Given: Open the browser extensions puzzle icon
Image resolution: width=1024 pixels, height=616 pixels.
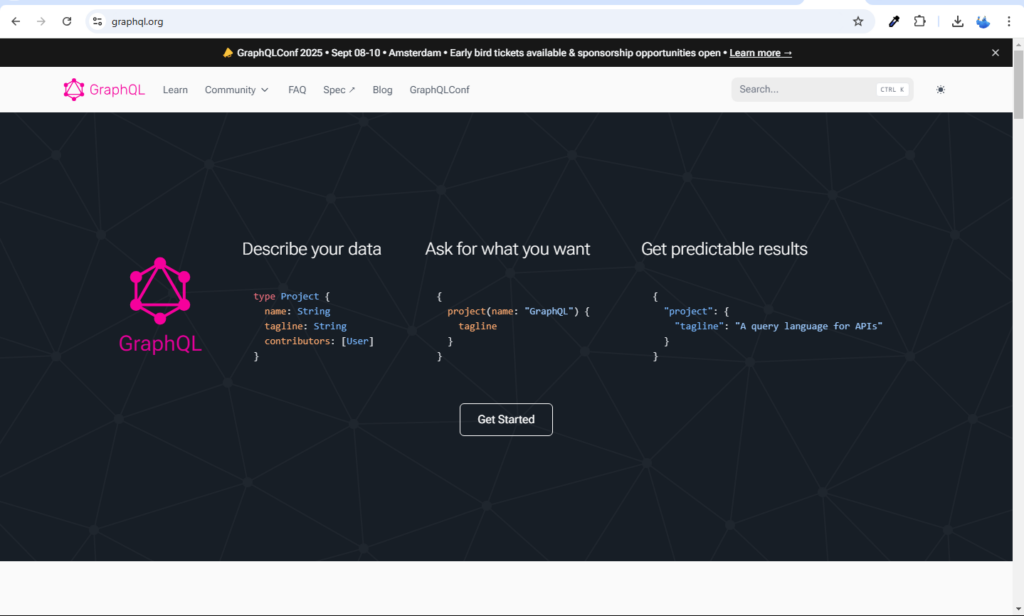Looking at the screenshot, I should pyautogui.click(x=920, y=22).
